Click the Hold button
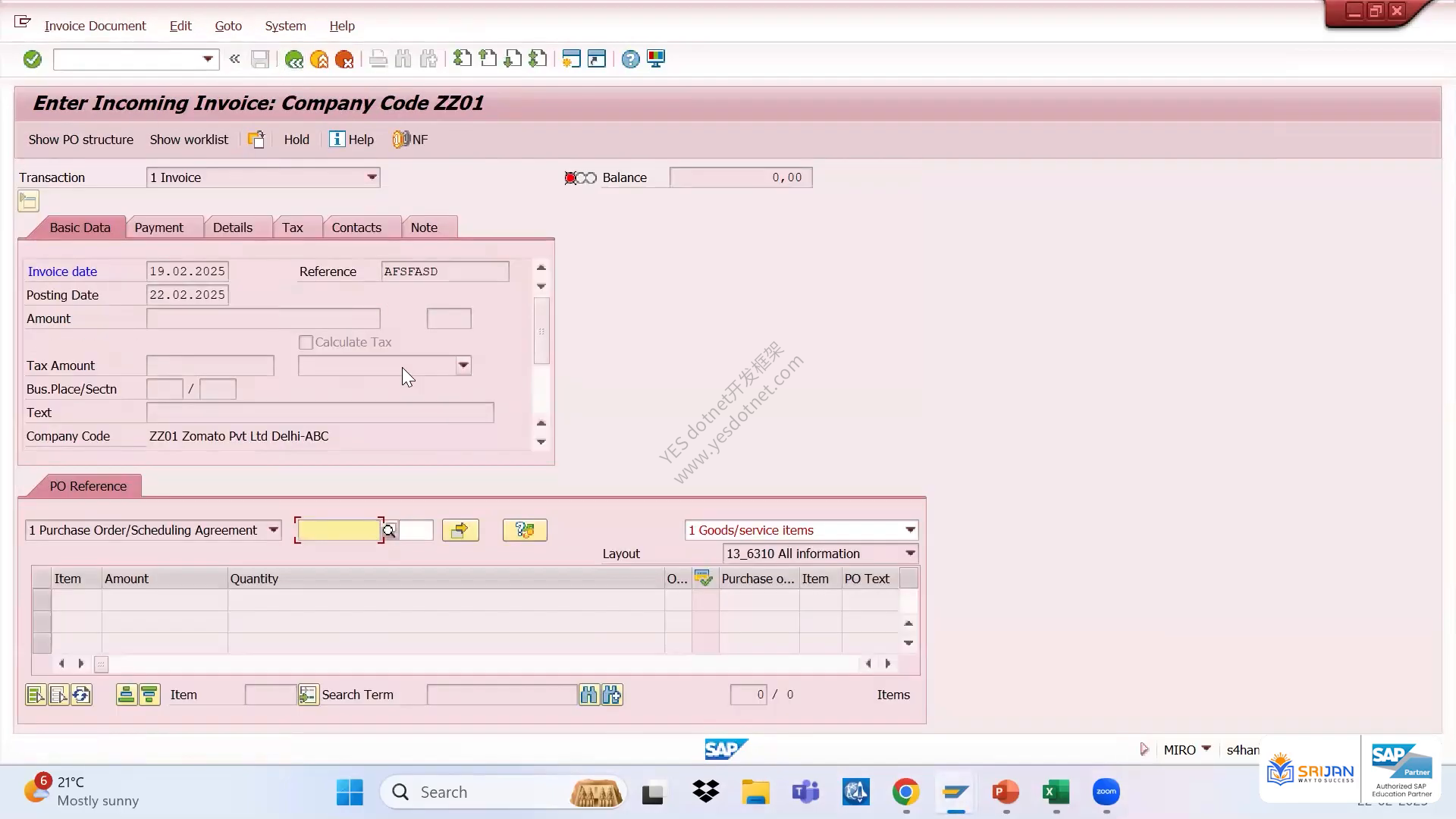 297,140
